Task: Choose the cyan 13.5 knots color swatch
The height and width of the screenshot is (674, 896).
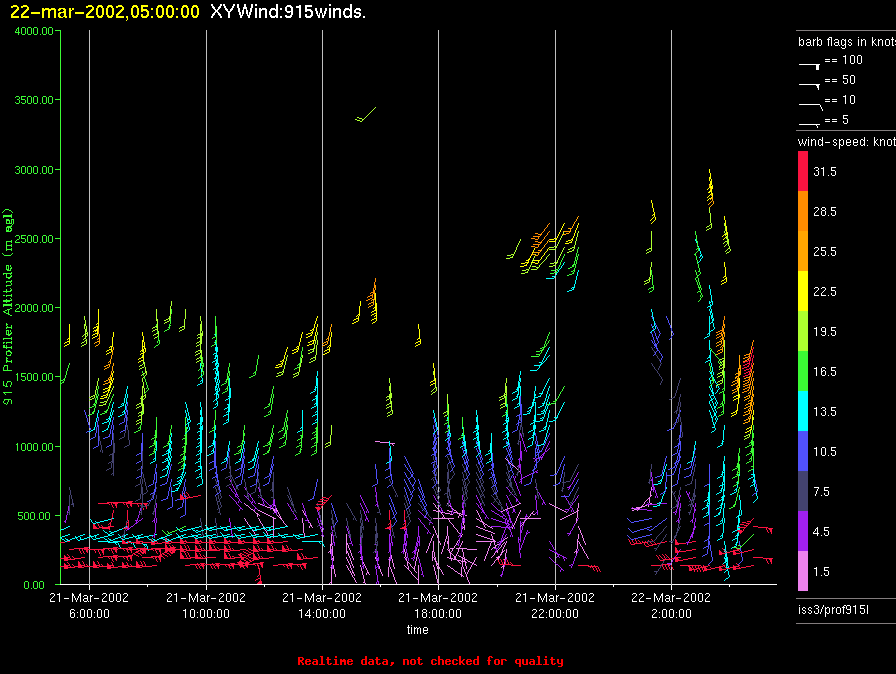Action: tap(802, 411)
